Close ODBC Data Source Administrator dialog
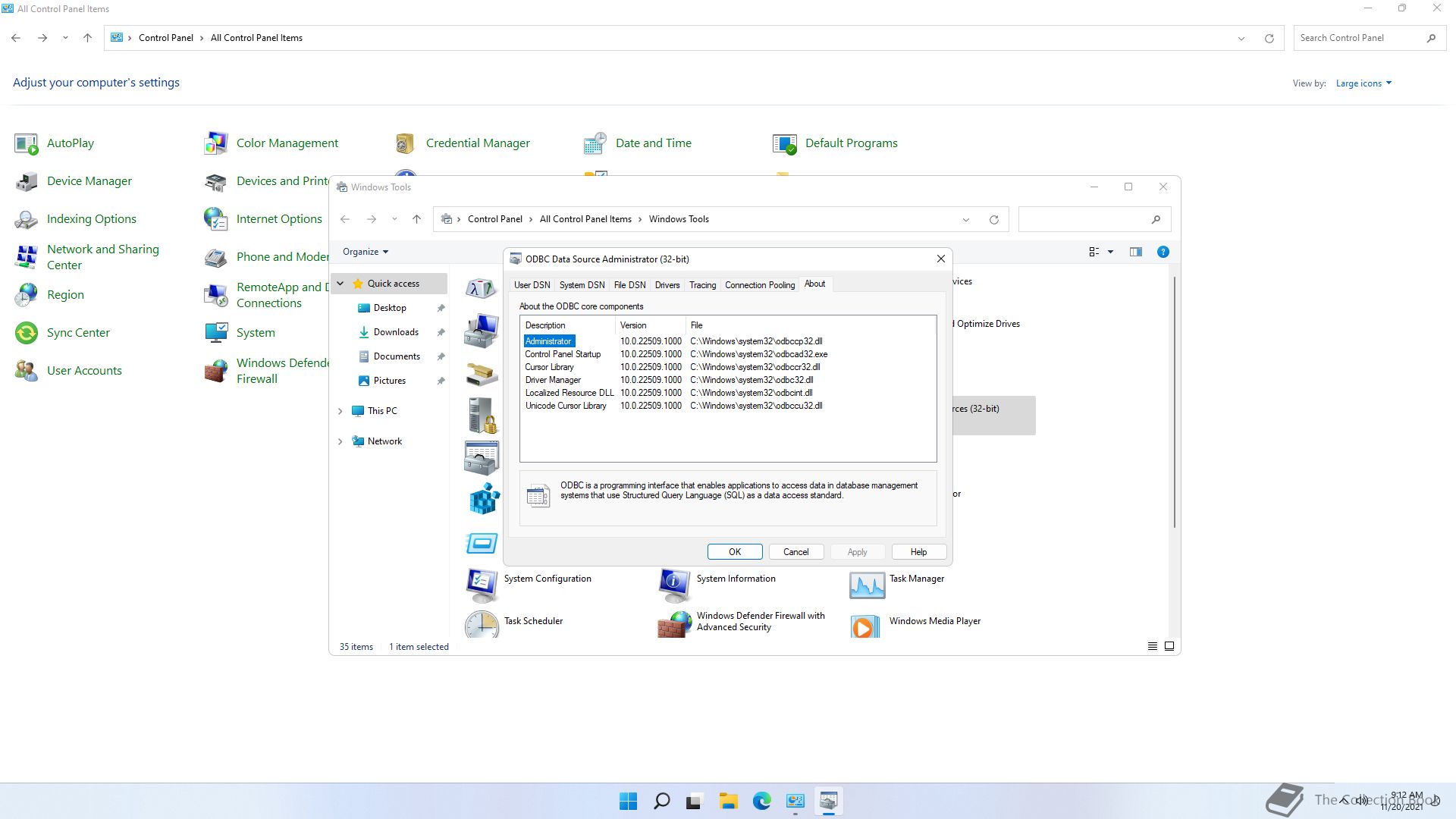 941,259
